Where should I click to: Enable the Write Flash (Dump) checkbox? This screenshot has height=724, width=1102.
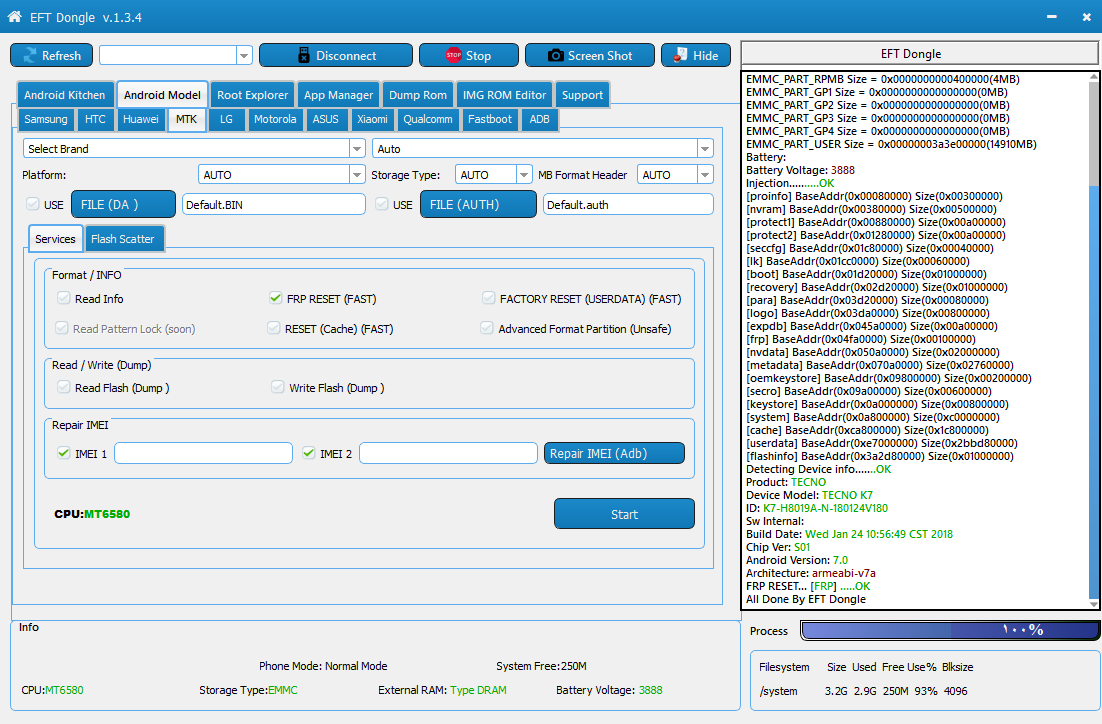[278, 387]
